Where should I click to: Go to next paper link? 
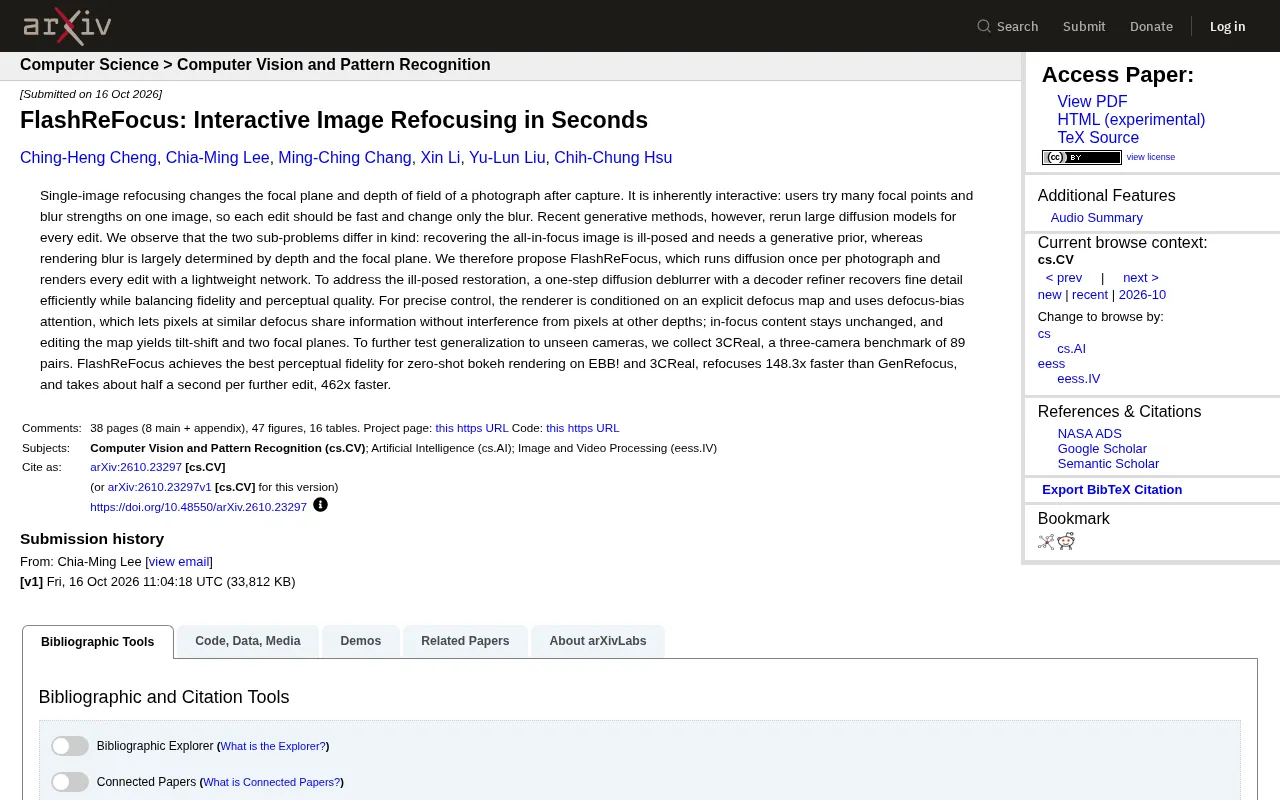pyautogui.click(x=1141, y=278)
